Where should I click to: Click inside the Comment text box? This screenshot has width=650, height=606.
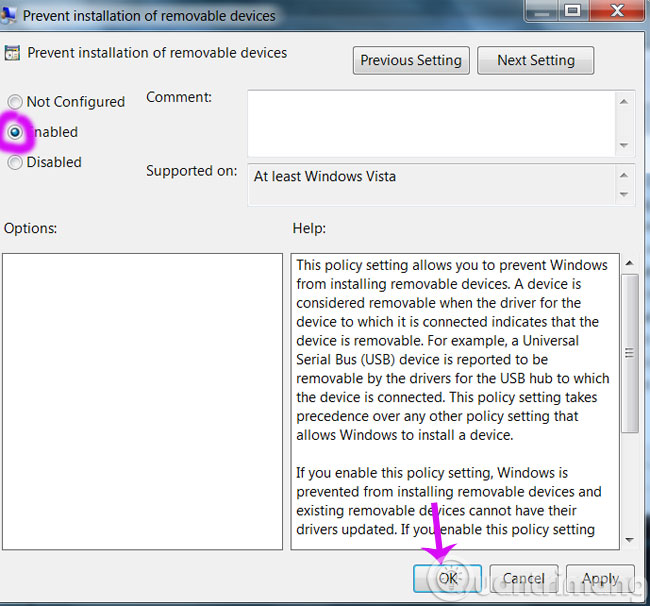pyautogui.click(x=431, y=124)
